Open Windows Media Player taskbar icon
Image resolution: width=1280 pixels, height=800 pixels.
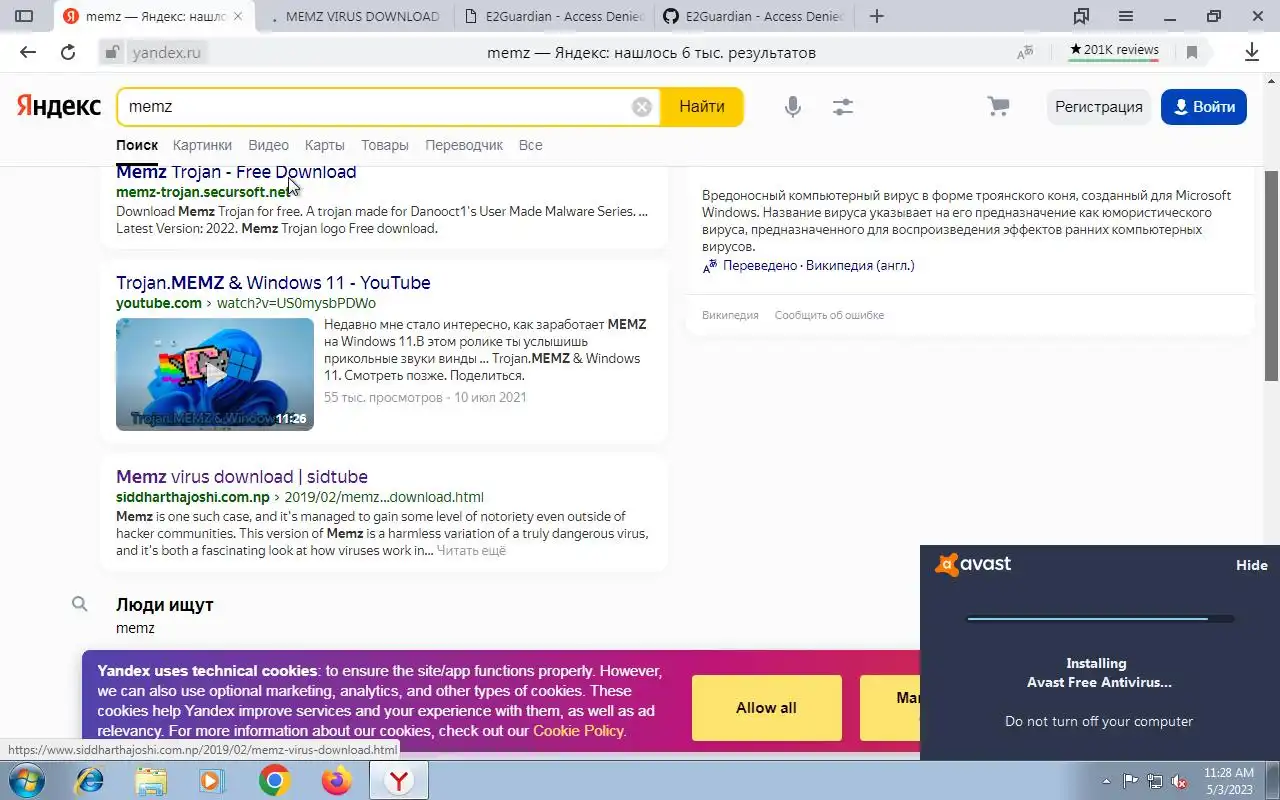pos(212,780)
